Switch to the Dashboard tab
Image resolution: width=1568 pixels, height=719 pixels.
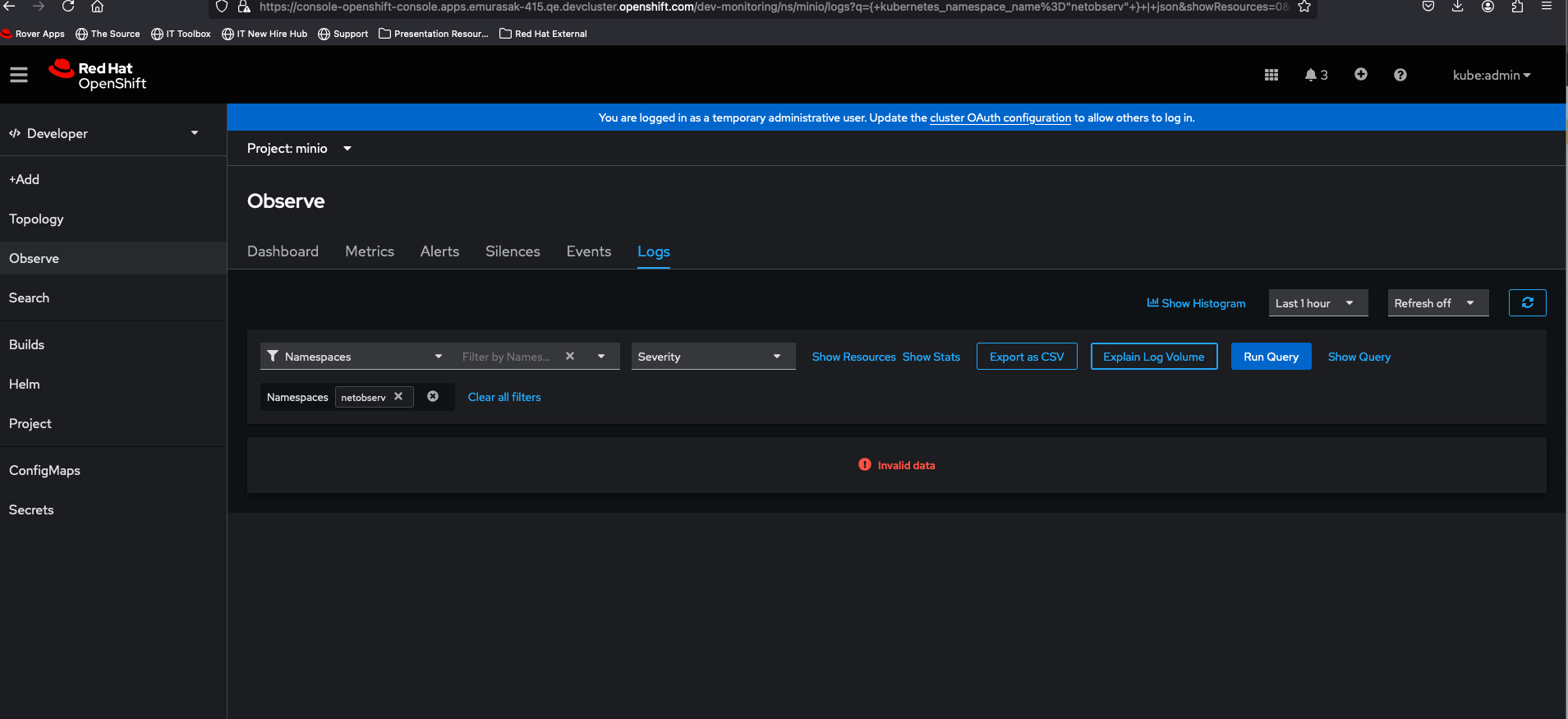coord(283,251)
